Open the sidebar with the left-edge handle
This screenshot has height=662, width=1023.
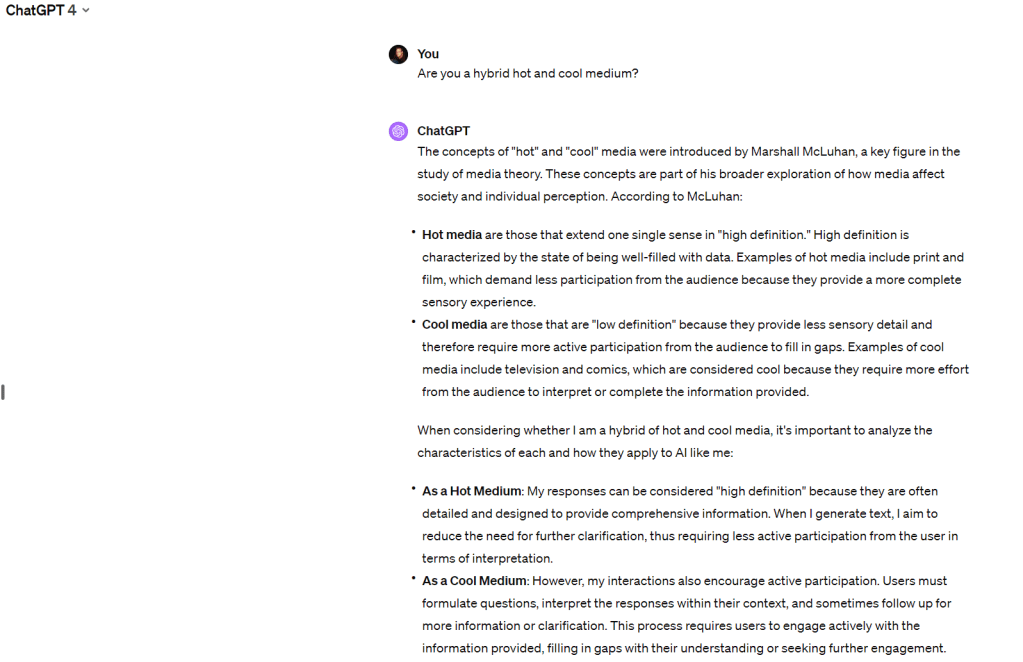pyautogui.click(x=3, y=392)
